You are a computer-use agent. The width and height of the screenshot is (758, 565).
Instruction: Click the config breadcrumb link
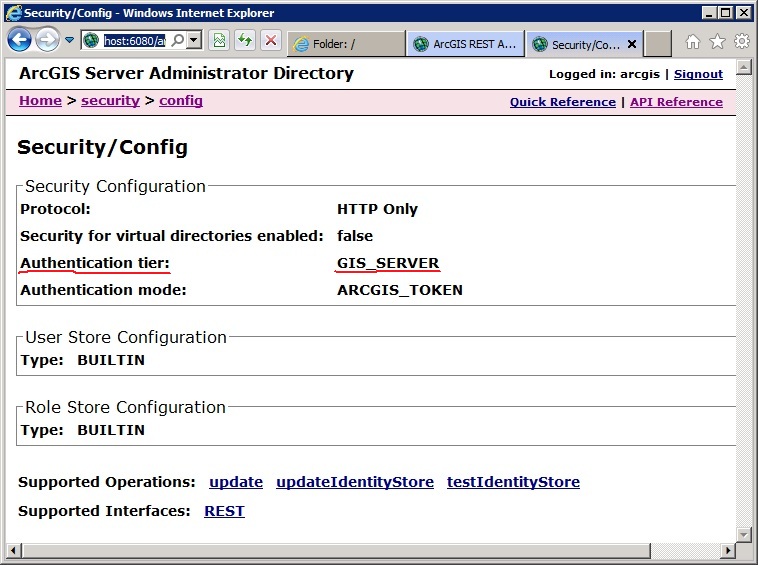(181, 101)
